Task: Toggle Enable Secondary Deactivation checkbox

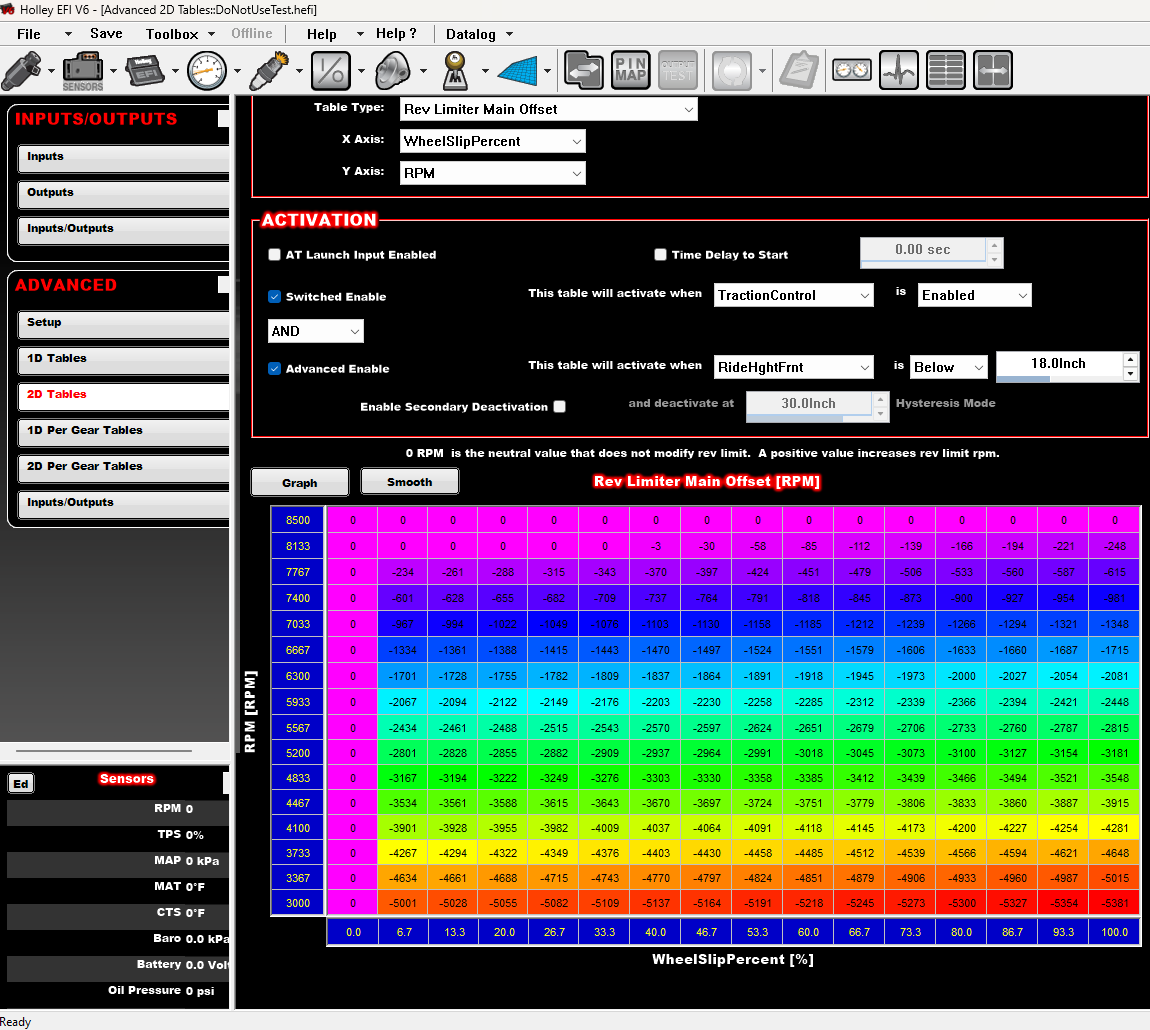Action: tap(560, 406)
